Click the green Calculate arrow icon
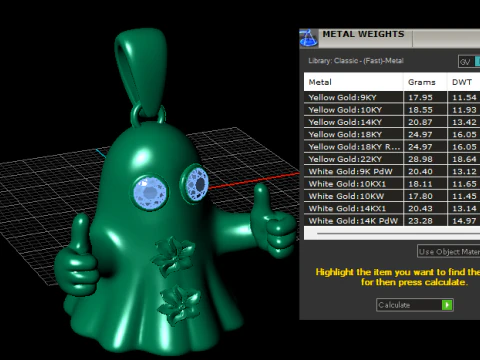480x360 pixels. click(x=447, y=305)
